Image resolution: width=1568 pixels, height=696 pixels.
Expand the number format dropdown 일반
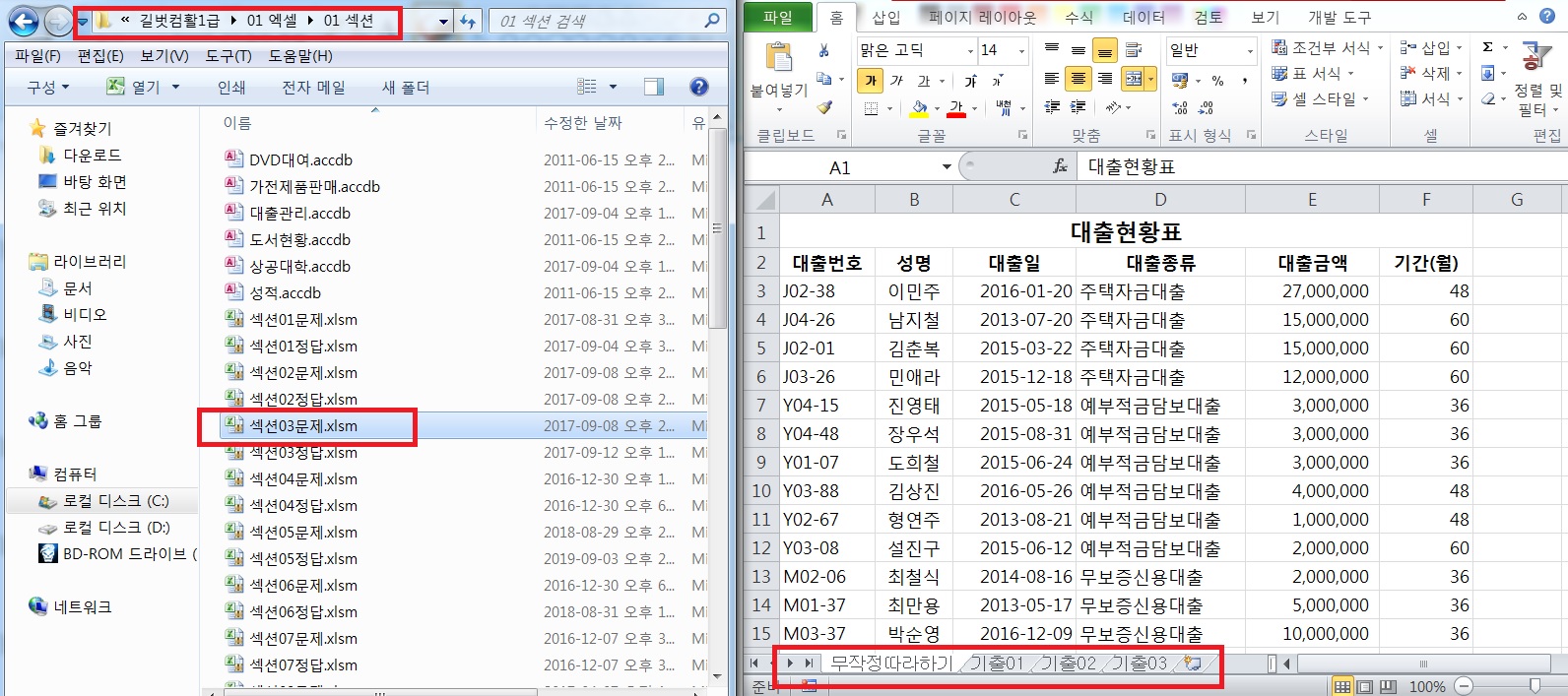tap(1250, 50)
